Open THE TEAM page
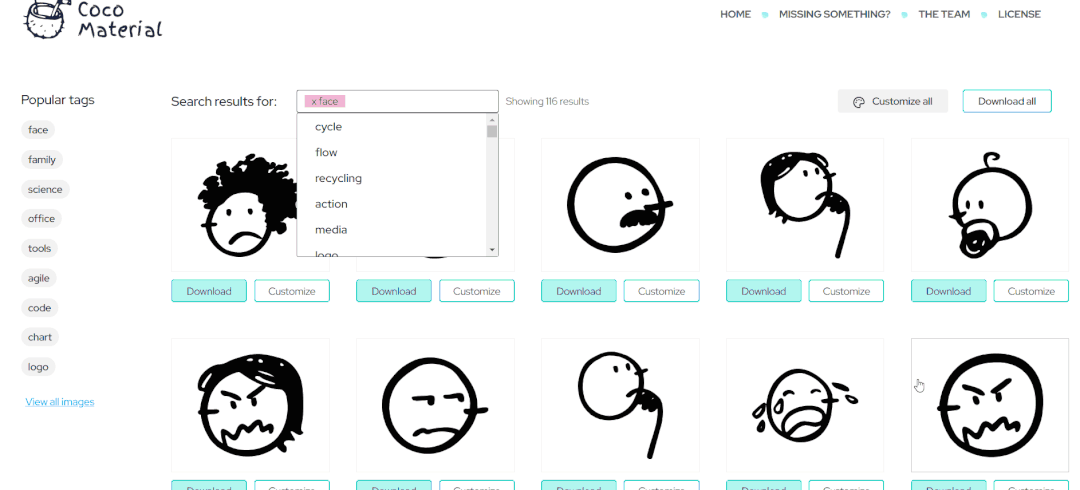Viewport: 1080px width, 490px height. click(x=944, y=14)
